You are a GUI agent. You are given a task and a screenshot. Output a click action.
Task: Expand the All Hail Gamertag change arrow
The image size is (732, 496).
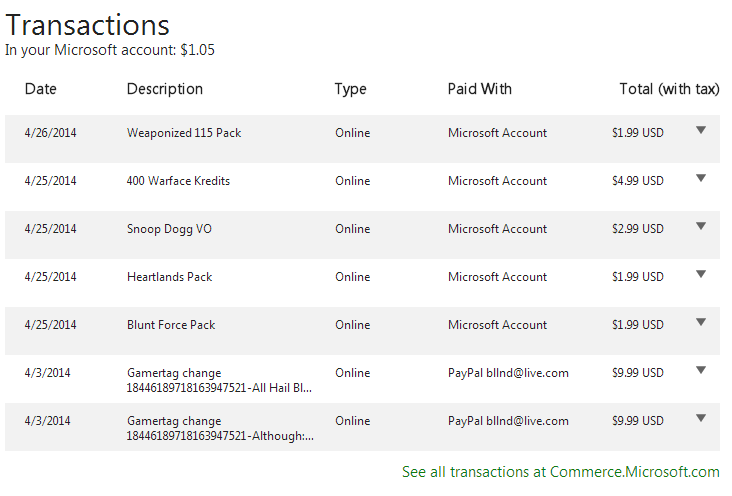(701, 370)
